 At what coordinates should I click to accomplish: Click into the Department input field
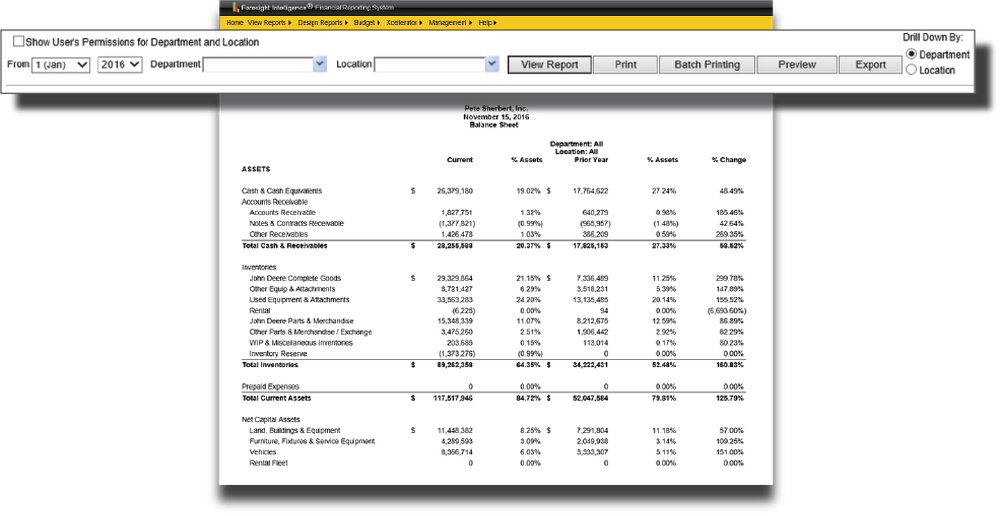tap(258, 64)
